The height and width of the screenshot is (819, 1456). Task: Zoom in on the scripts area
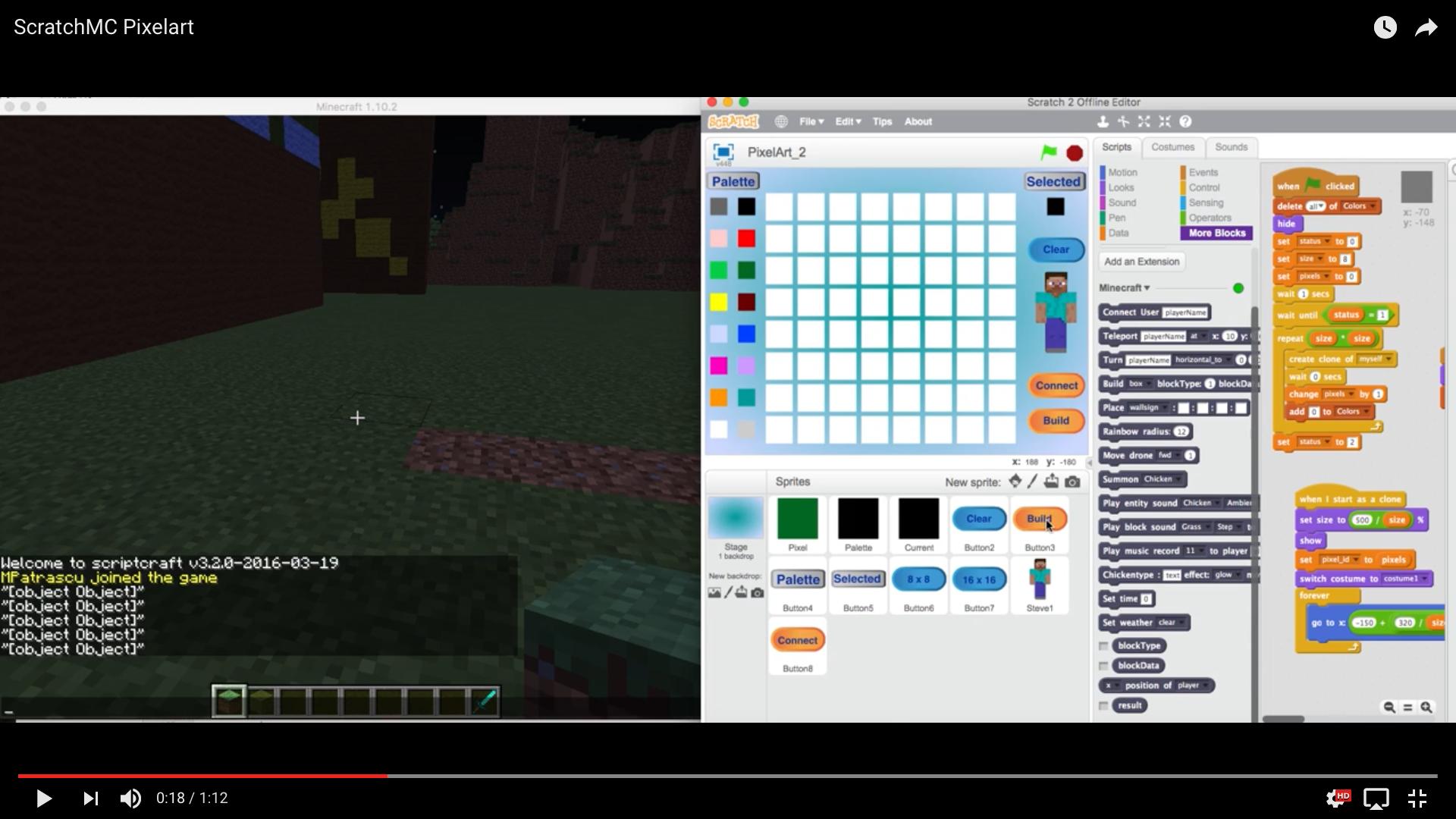(1426, 707)
